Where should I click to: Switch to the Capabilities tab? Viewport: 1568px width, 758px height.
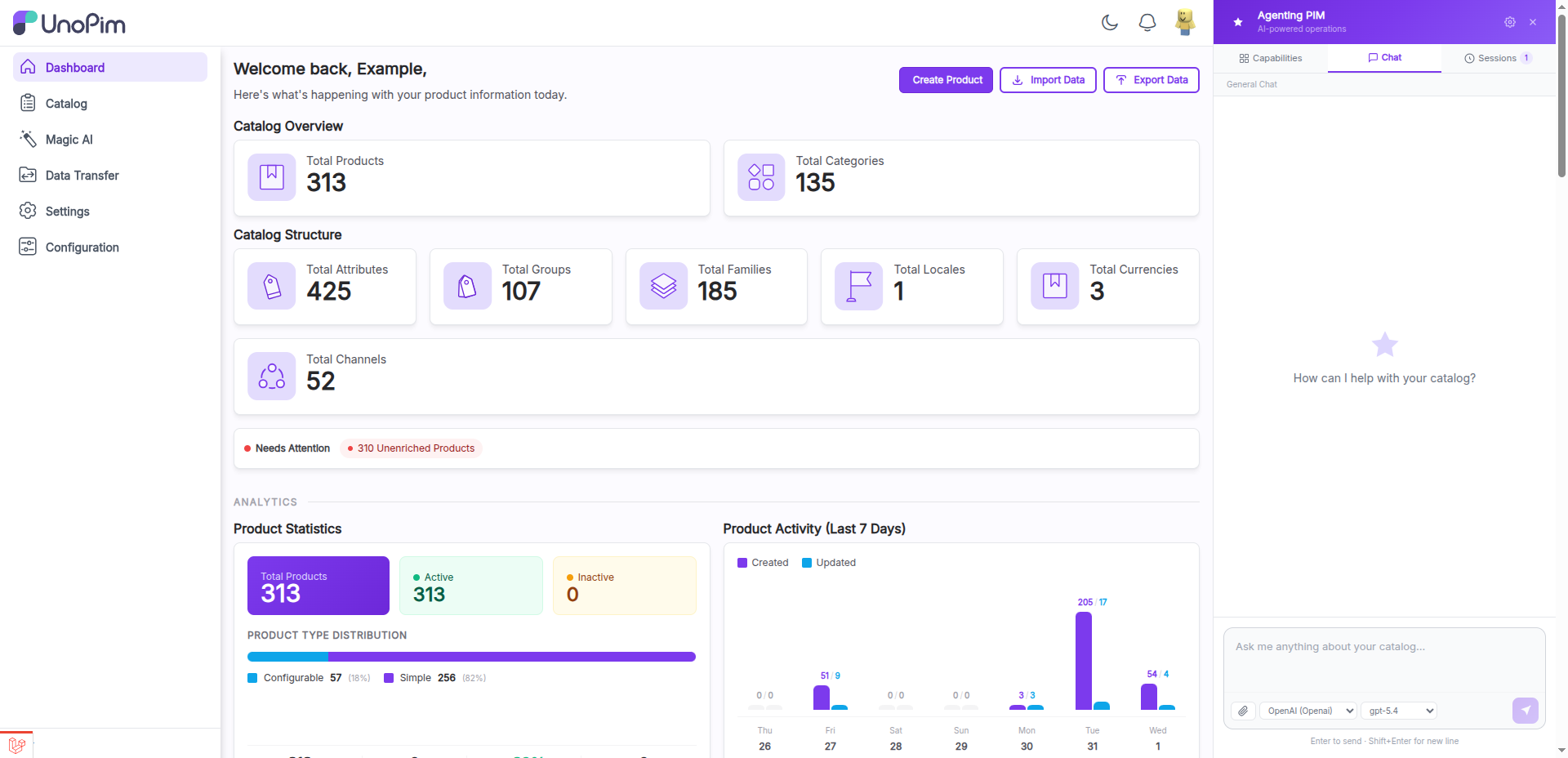1270,58
